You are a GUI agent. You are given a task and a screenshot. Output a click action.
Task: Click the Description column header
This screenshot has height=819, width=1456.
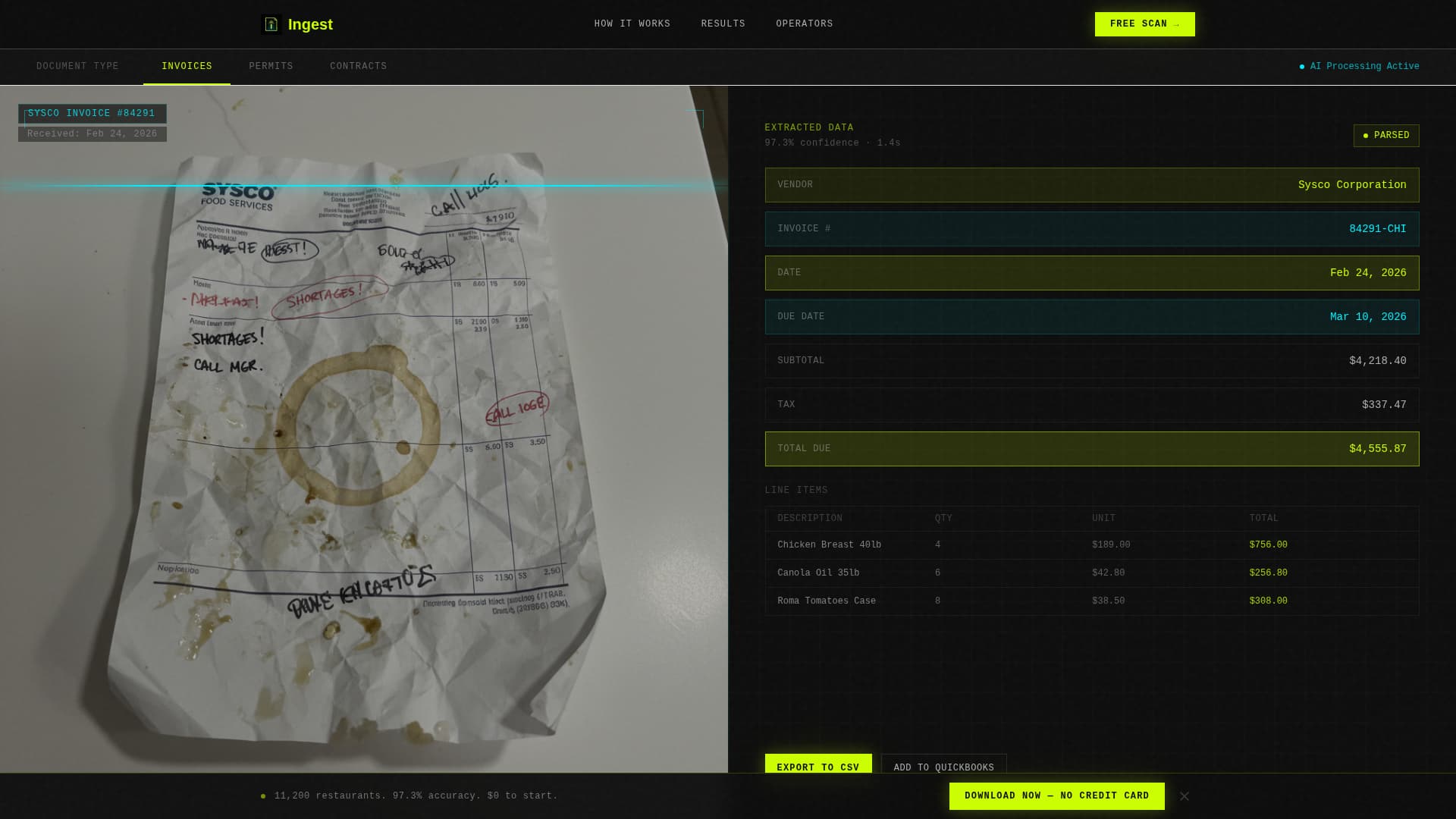[x=810, y=519]
